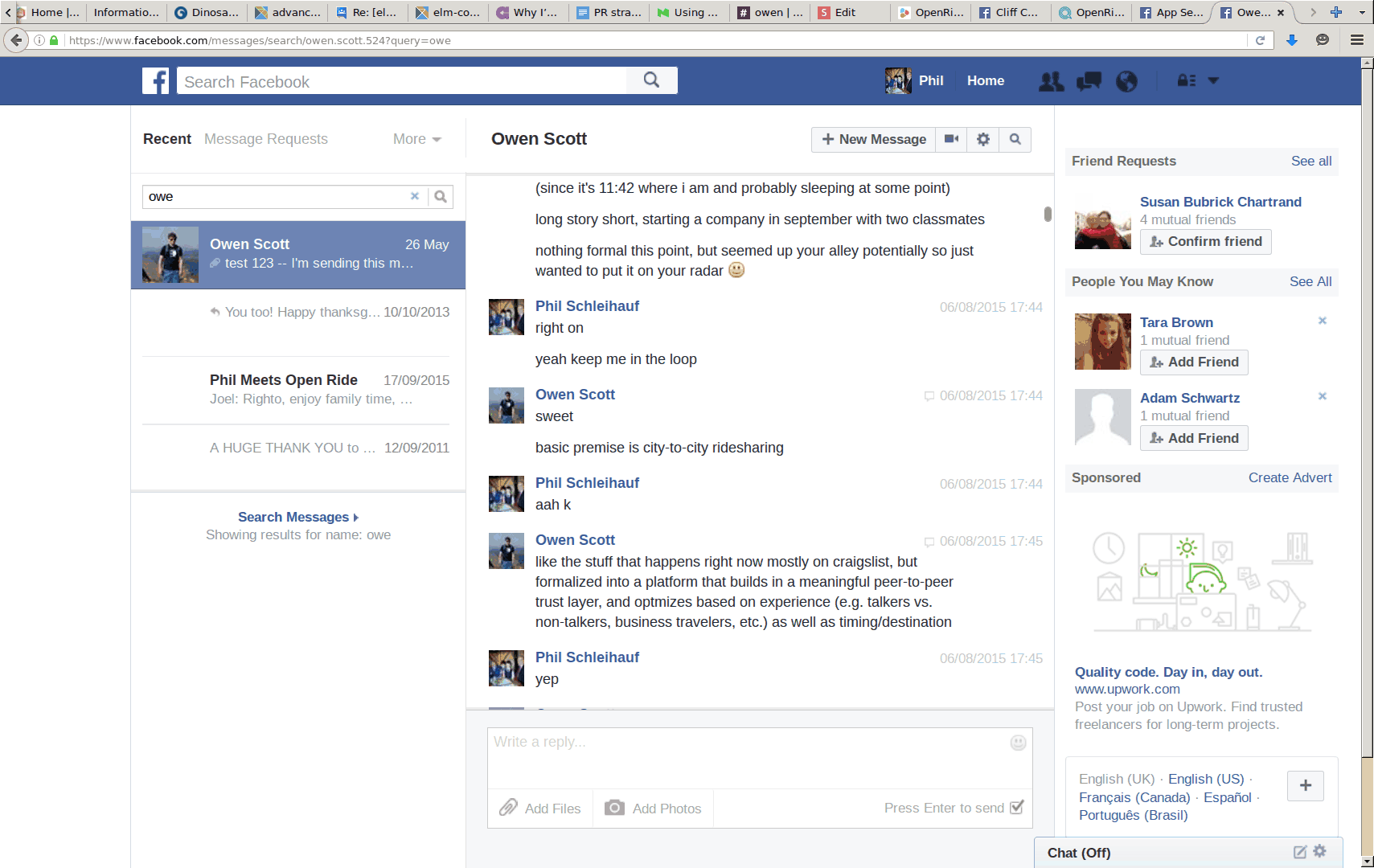See All people you may know

1310,281
